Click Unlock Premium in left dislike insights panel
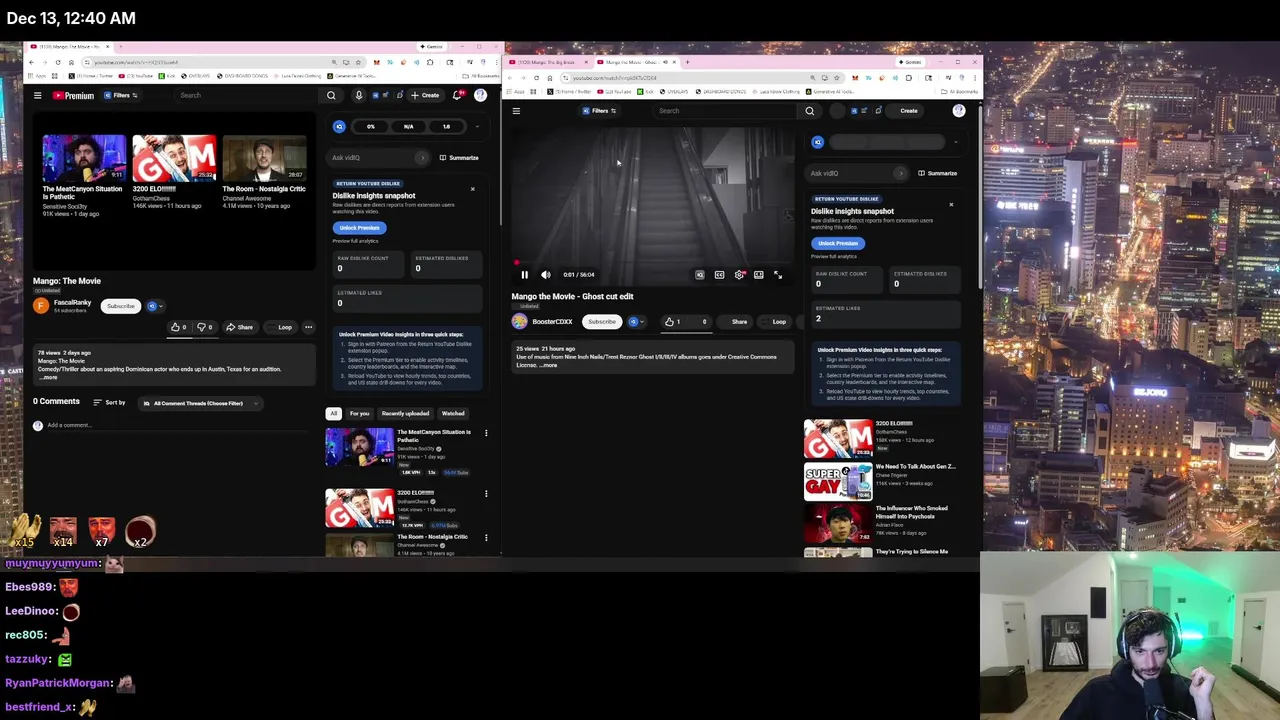 pyautogui.click(x=359, y=228)
